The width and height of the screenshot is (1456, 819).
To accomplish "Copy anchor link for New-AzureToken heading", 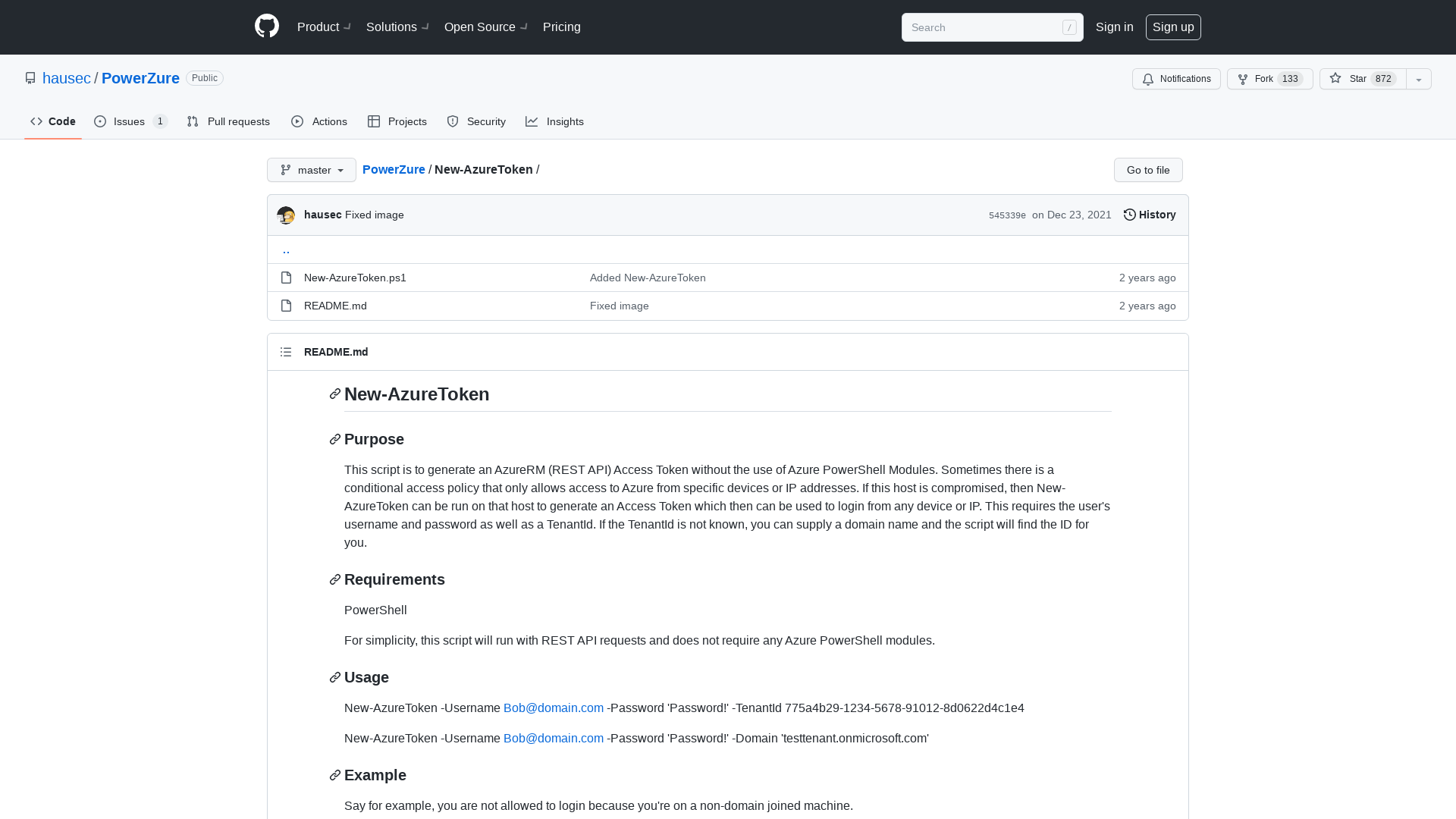I will point(335,394).
